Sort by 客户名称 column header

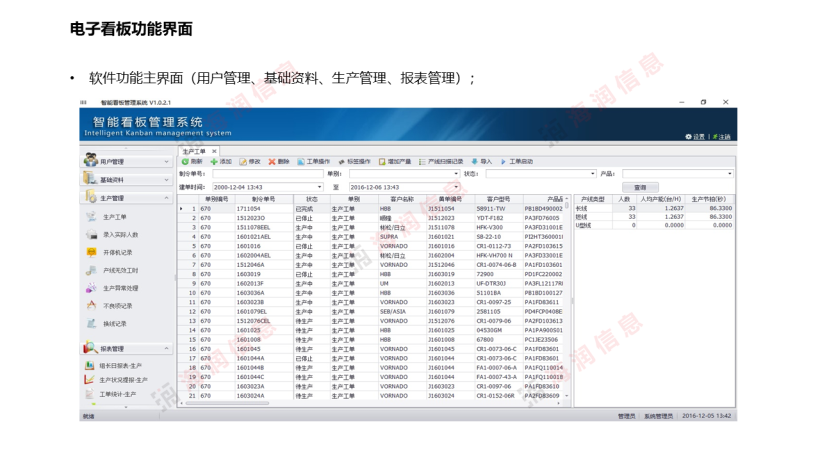tap(402, 199)
